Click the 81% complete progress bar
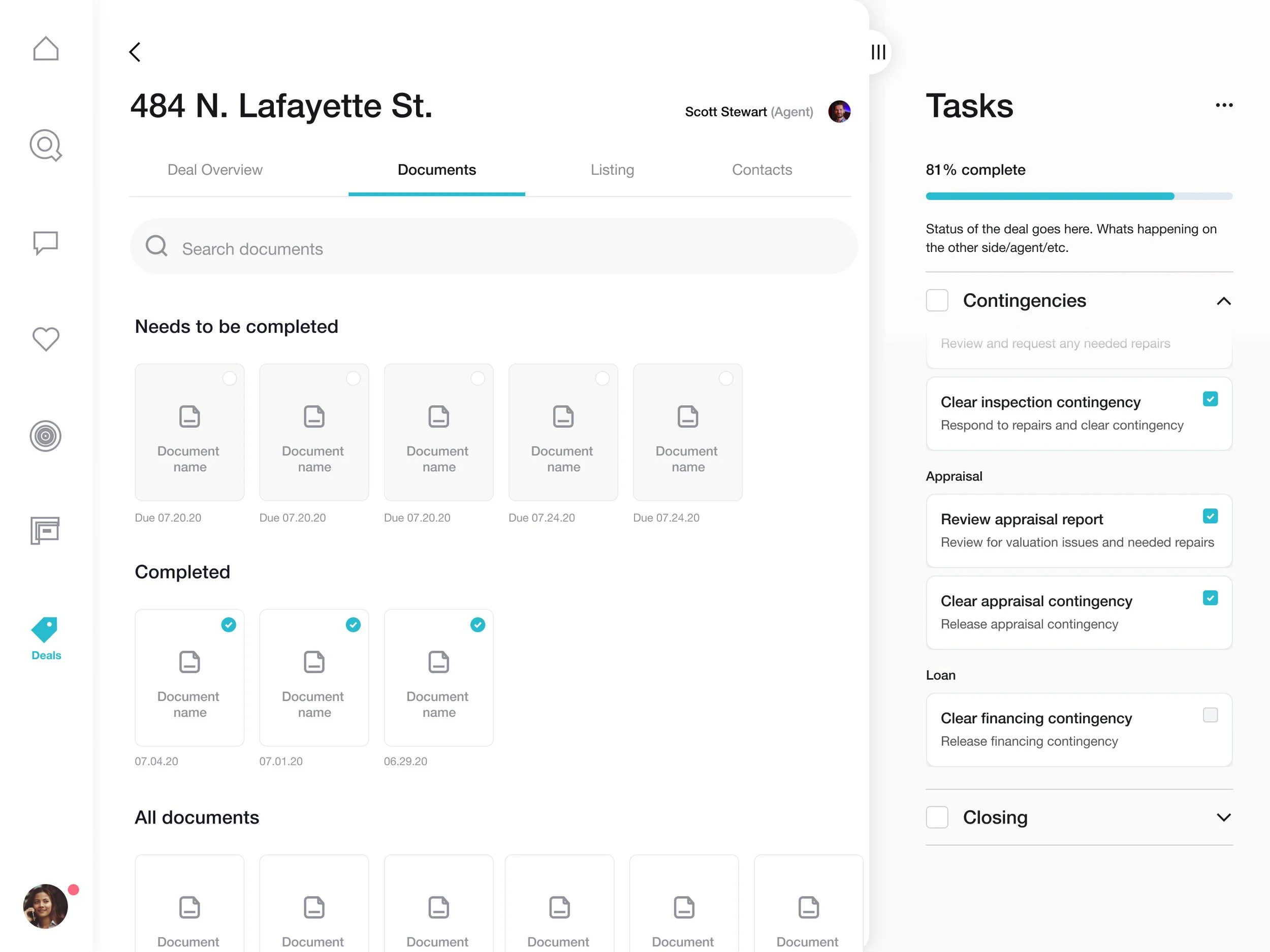This screenshot has width=1270, height=952. point(1079,197)
